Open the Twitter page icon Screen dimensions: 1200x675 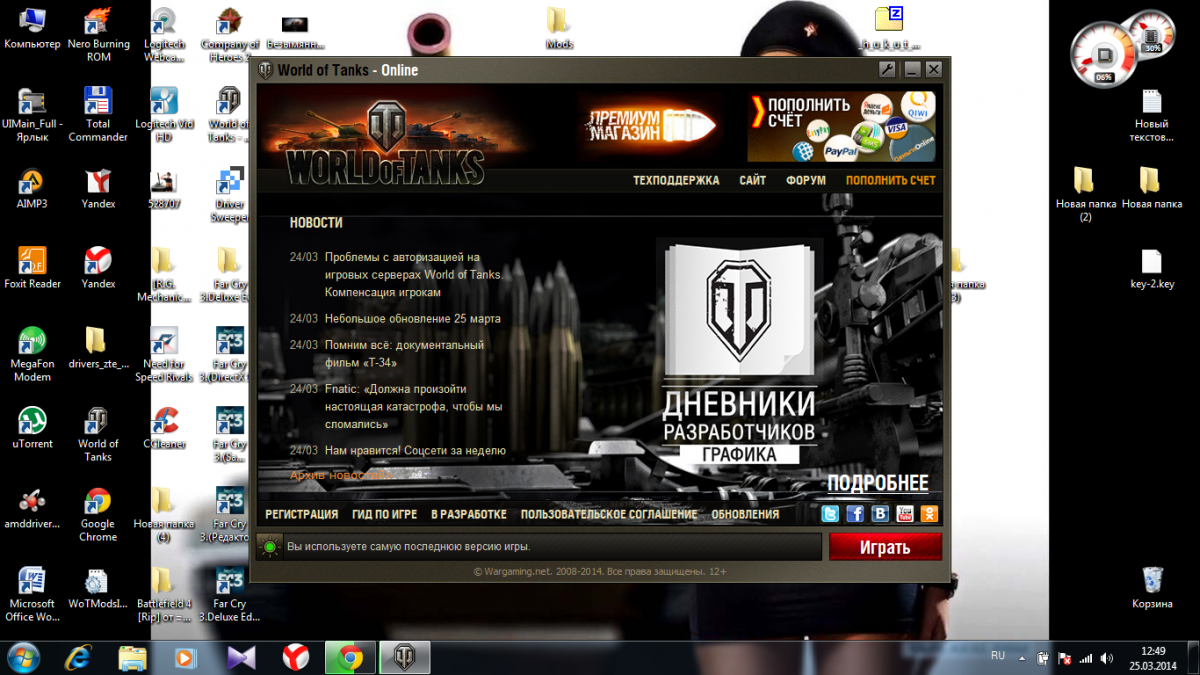tap(830, 514)
